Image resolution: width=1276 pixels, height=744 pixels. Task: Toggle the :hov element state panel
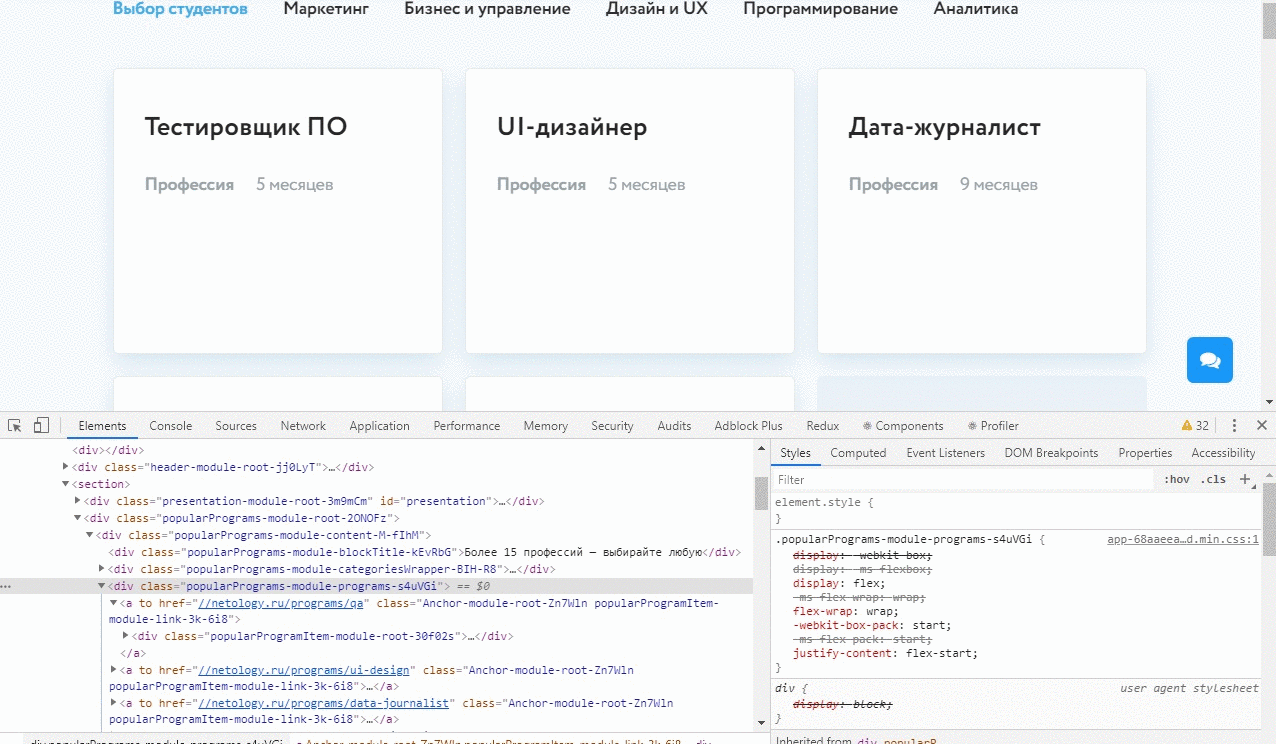pyautogui.click(x=1177, y=479)
